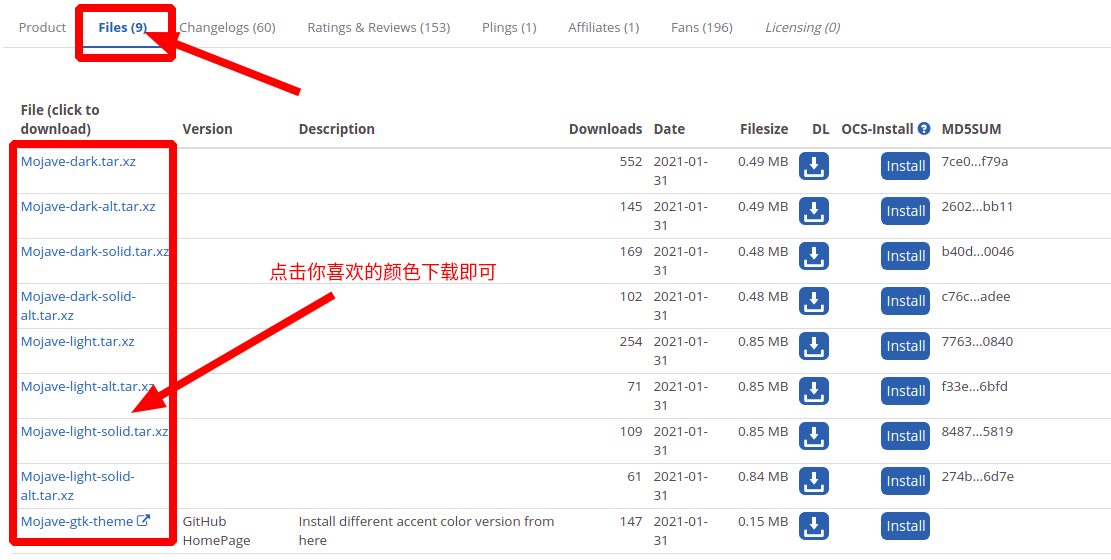Click MD5 value 2602...bb11
This screenshot has height=560, width=1111.
(977, 206)
